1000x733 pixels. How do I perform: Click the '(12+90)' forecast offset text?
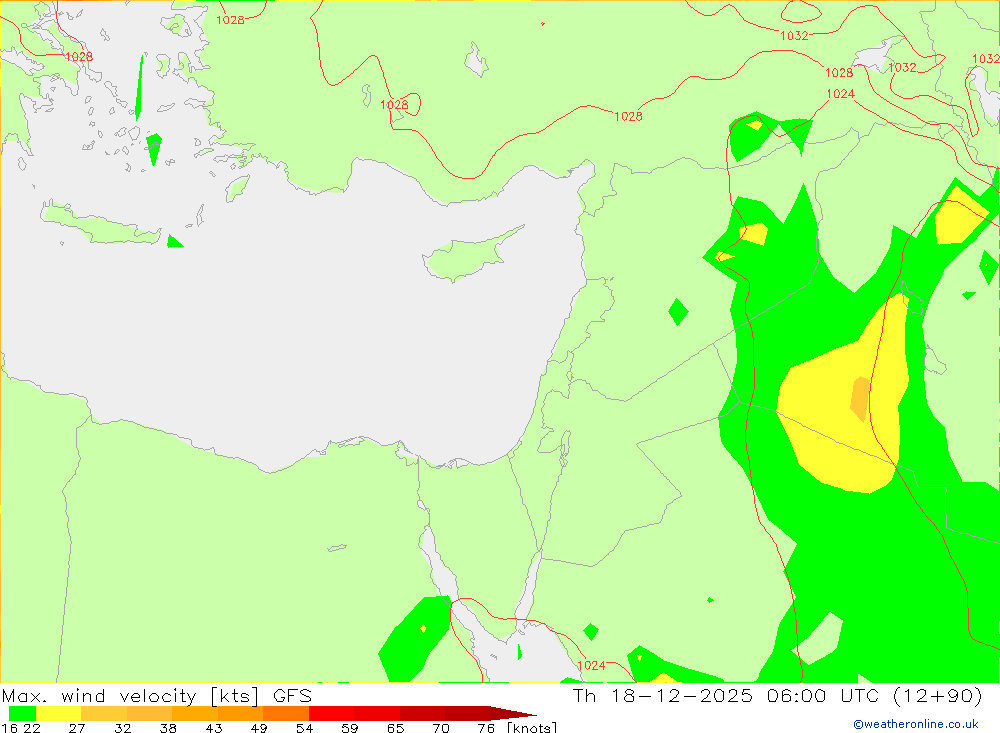937,695
